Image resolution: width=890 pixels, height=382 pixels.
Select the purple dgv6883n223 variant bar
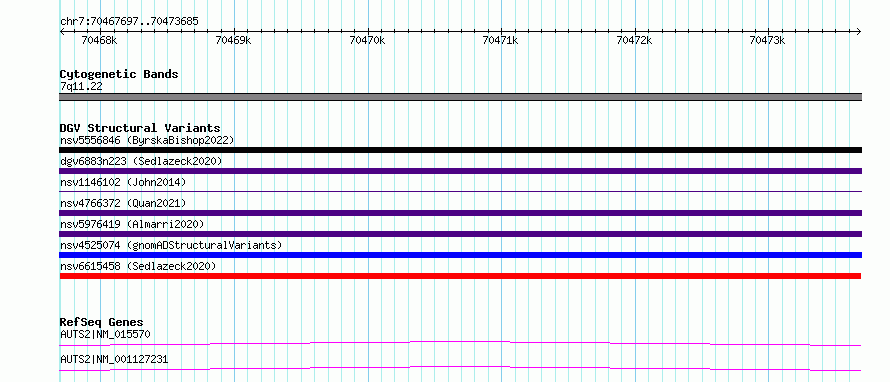tap(460, 171)
